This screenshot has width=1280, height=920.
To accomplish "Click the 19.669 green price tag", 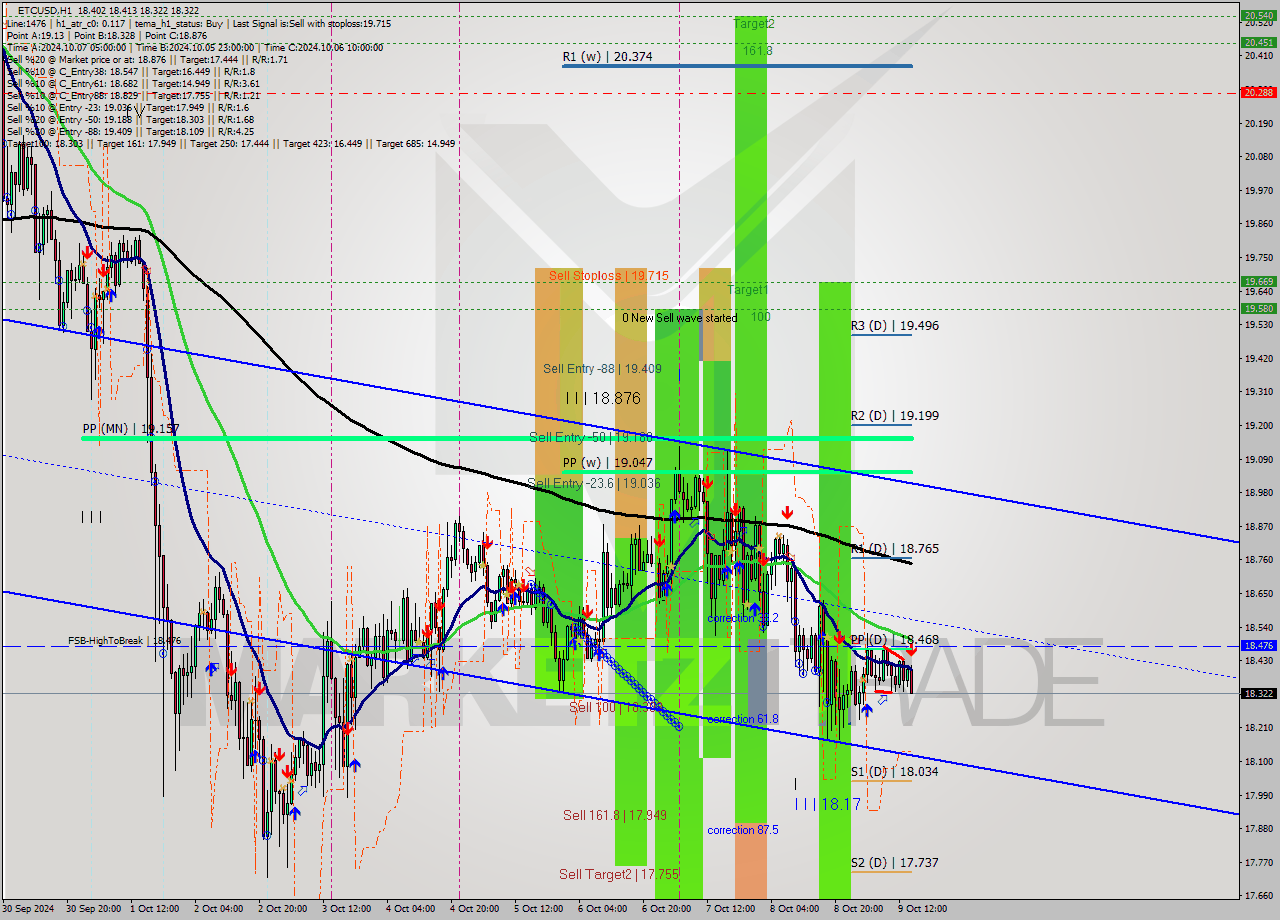I will pyautogui.click(x=1258, y=281).
